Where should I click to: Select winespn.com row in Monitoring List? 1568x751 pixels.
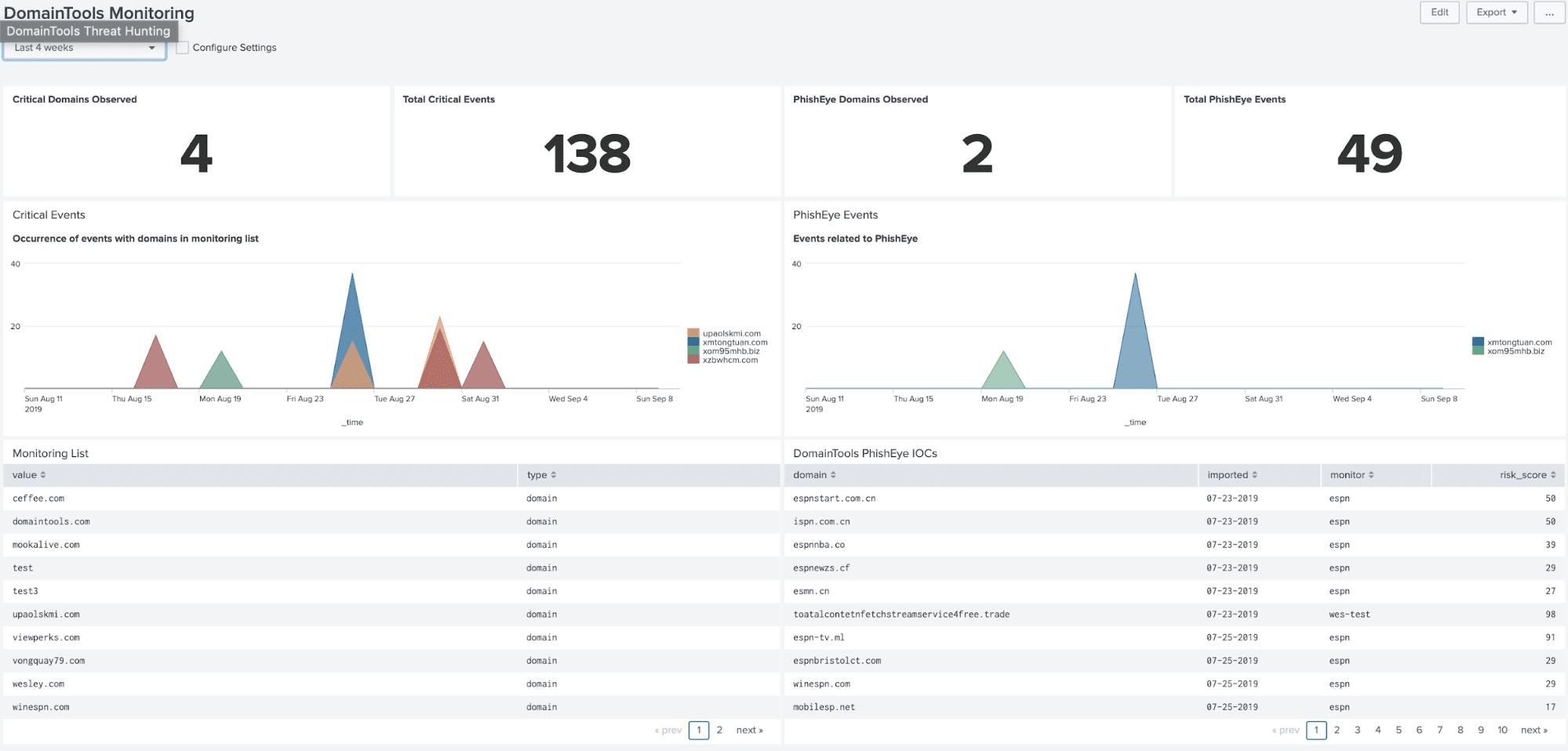[x=391, y=707]
